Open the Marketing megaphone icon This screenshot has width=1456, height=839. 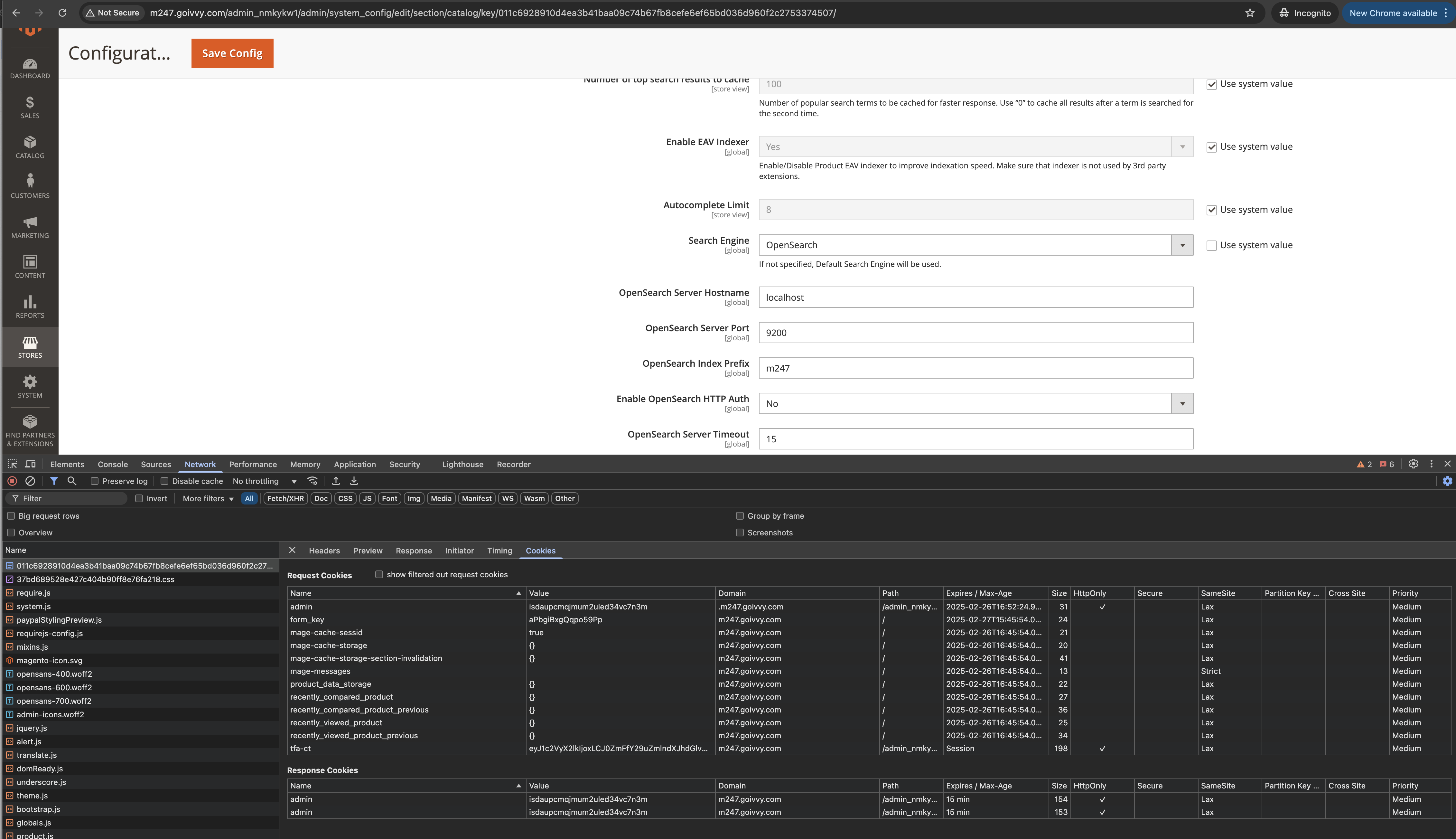[x=30, y=222]
